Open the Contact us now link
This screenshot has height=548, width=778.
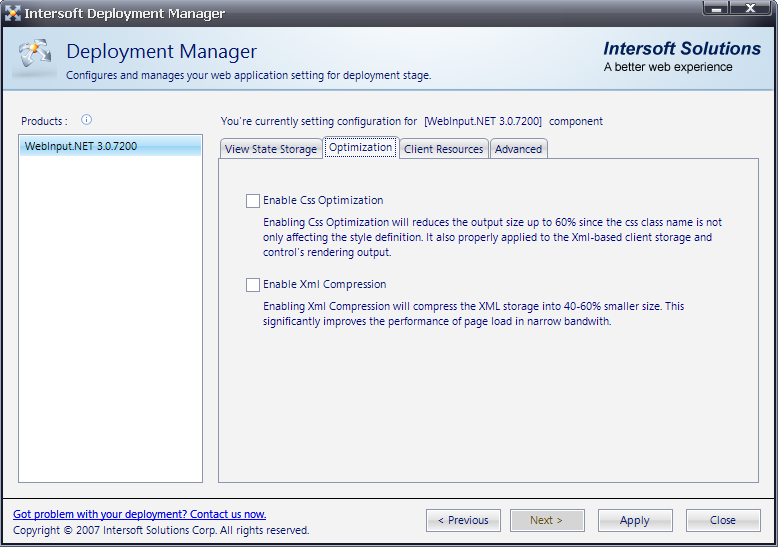pyautogui.click(x=139, y=514)
